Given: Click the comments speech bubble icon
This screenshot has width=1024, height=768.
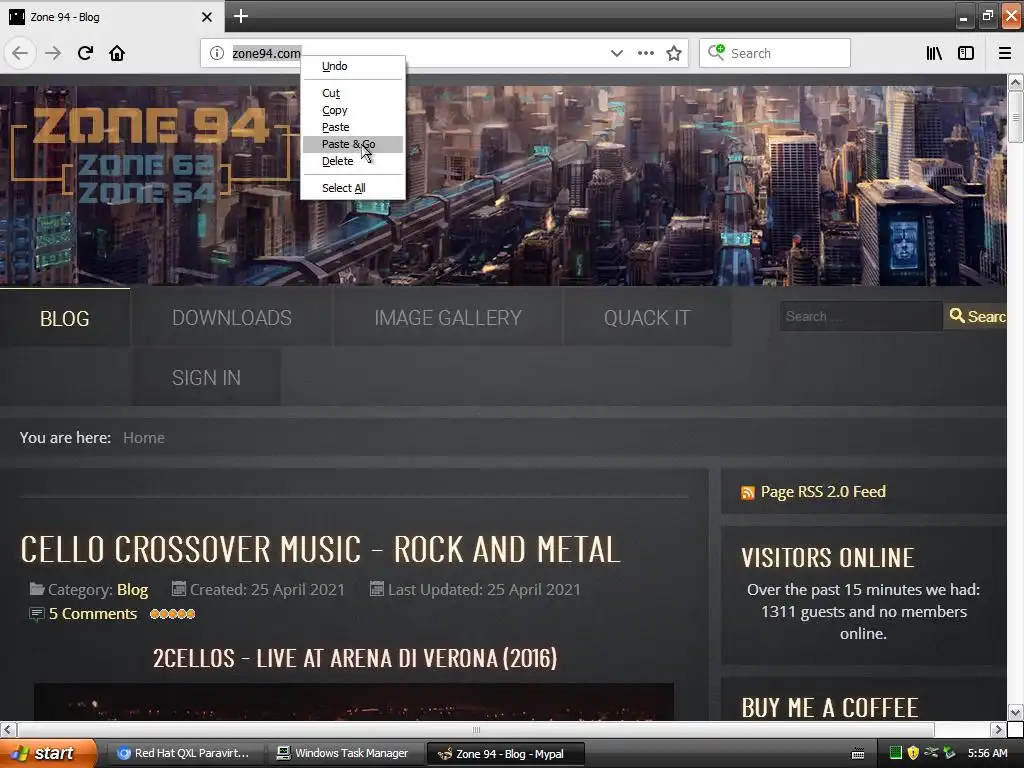Looking at the screenshot, I should [x=37, y=615].
